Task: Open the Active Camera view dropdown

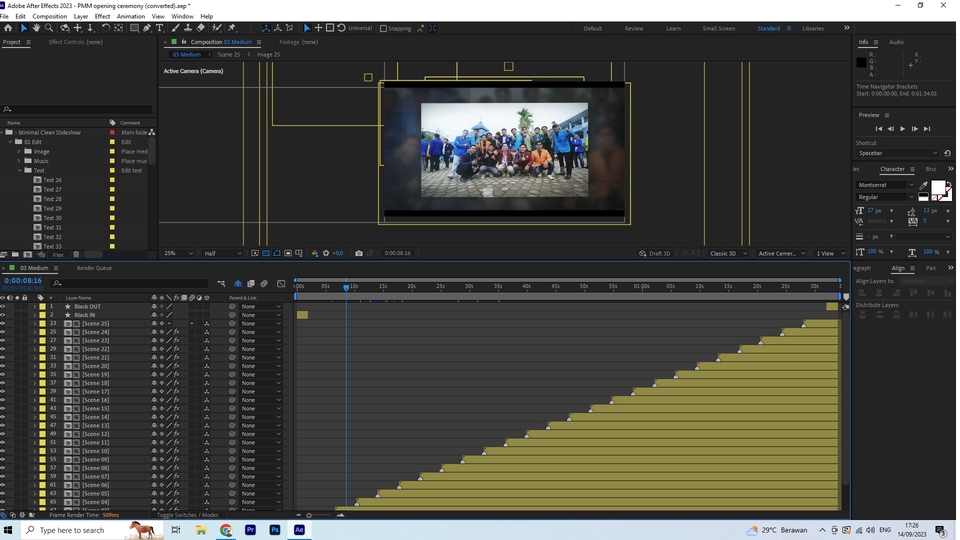Action: (x=781, y=253)
